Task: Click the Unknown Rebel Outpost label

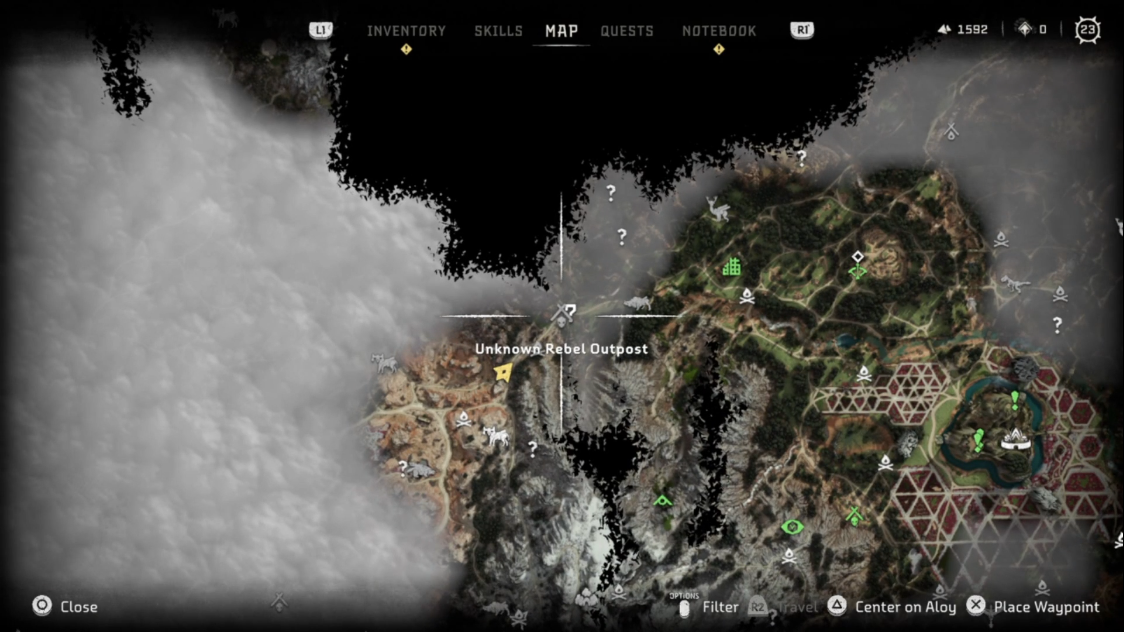Action: point(561,349)
